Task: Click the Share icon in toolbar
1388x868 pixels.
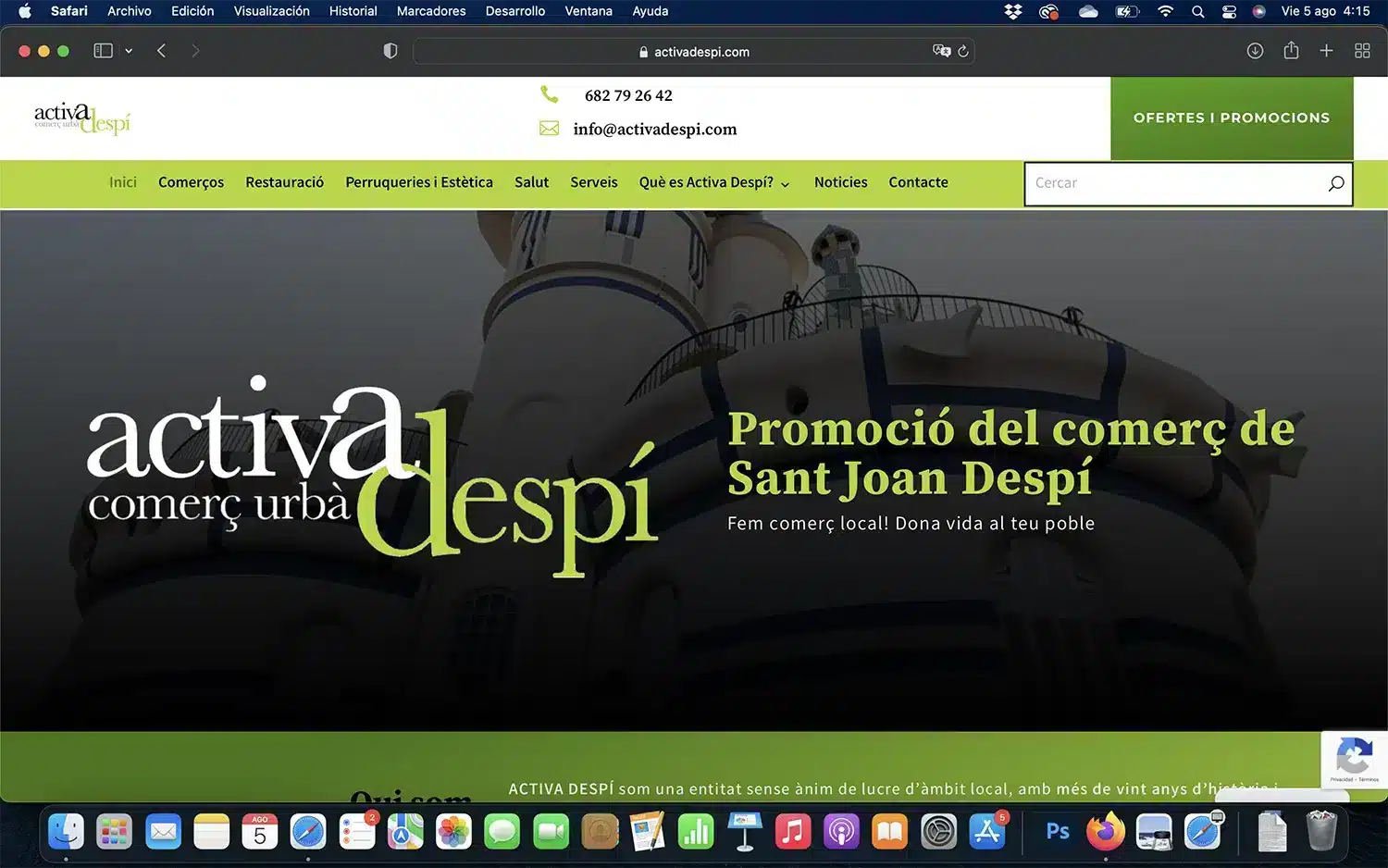Action: [1291, 51]
